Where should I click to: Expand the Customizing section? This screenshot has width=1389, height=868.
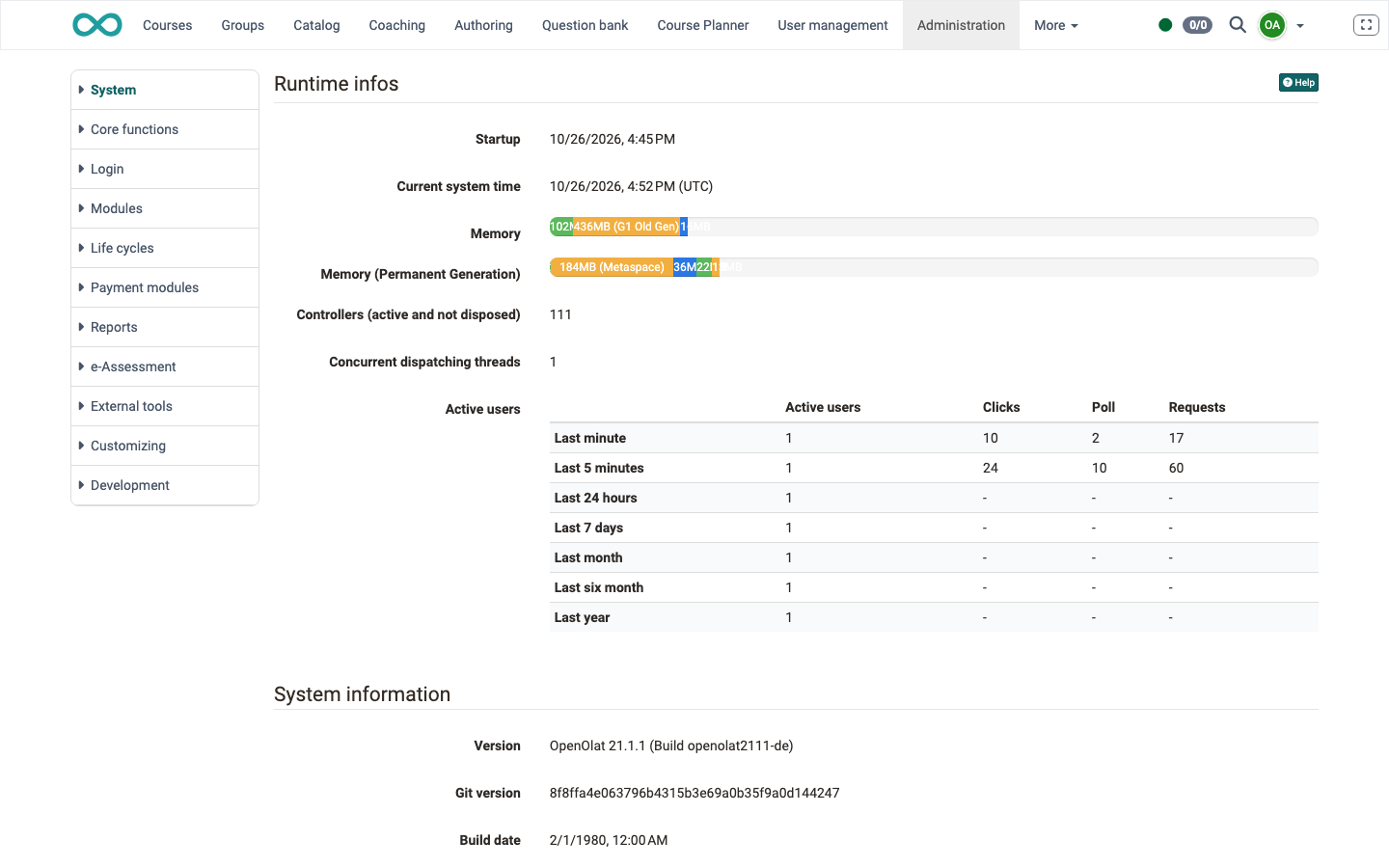[x=165, y=446]
